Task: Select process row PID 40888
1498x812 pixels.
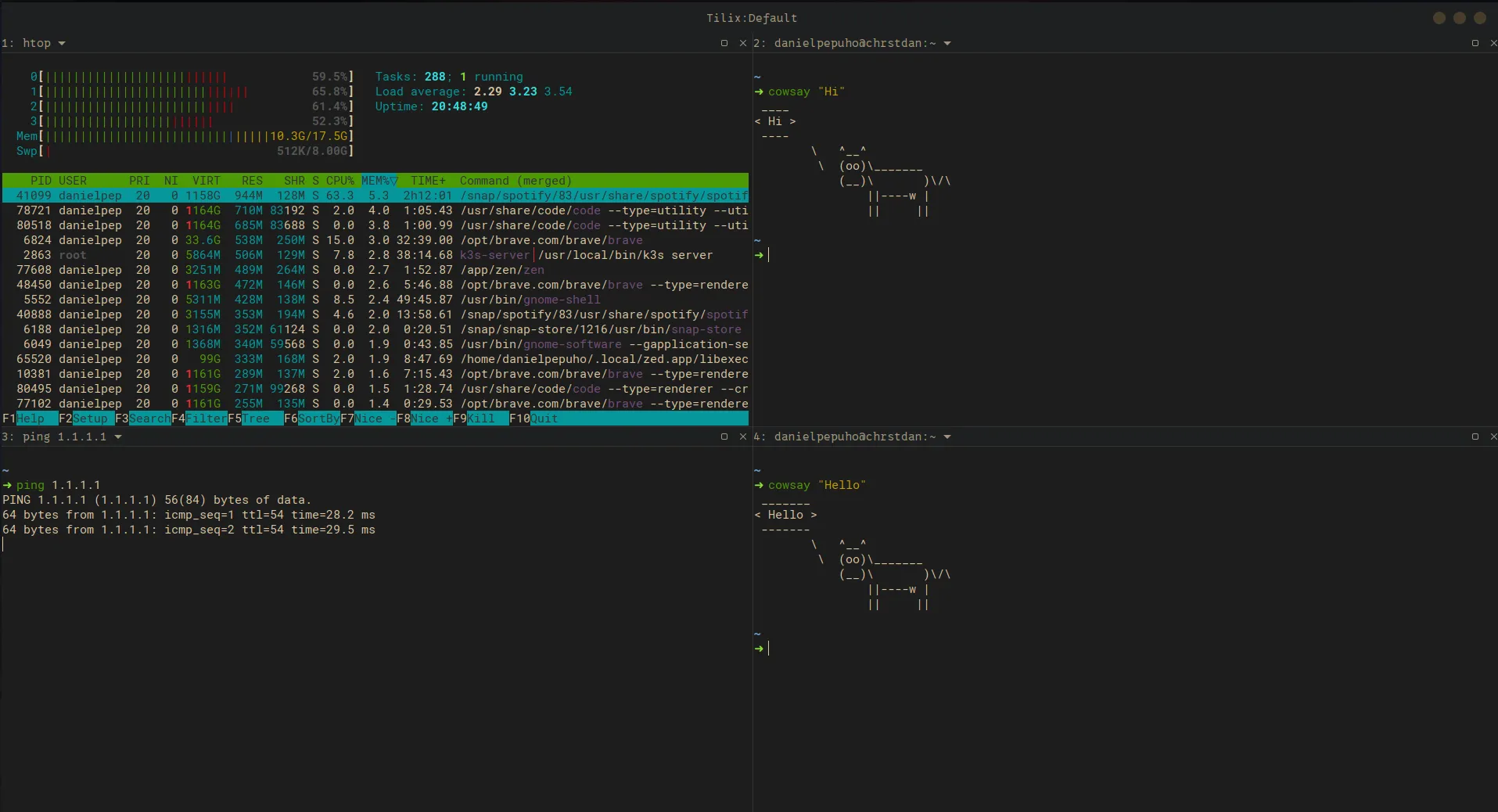Action: pyautogui.click(x=375, y=314)
